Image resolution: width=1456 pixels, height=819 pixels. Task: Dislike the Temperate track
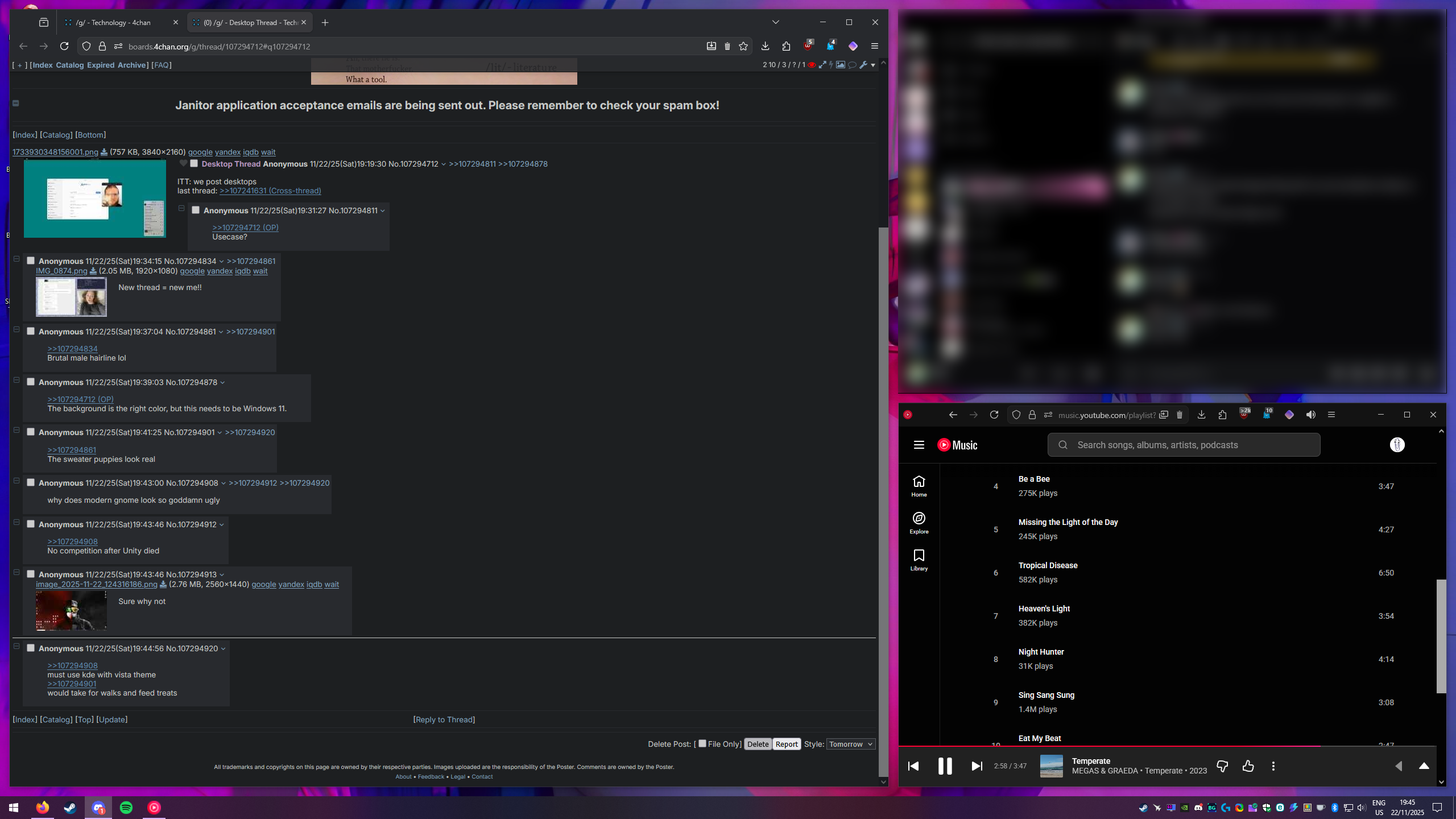(x=1222, y=766)
